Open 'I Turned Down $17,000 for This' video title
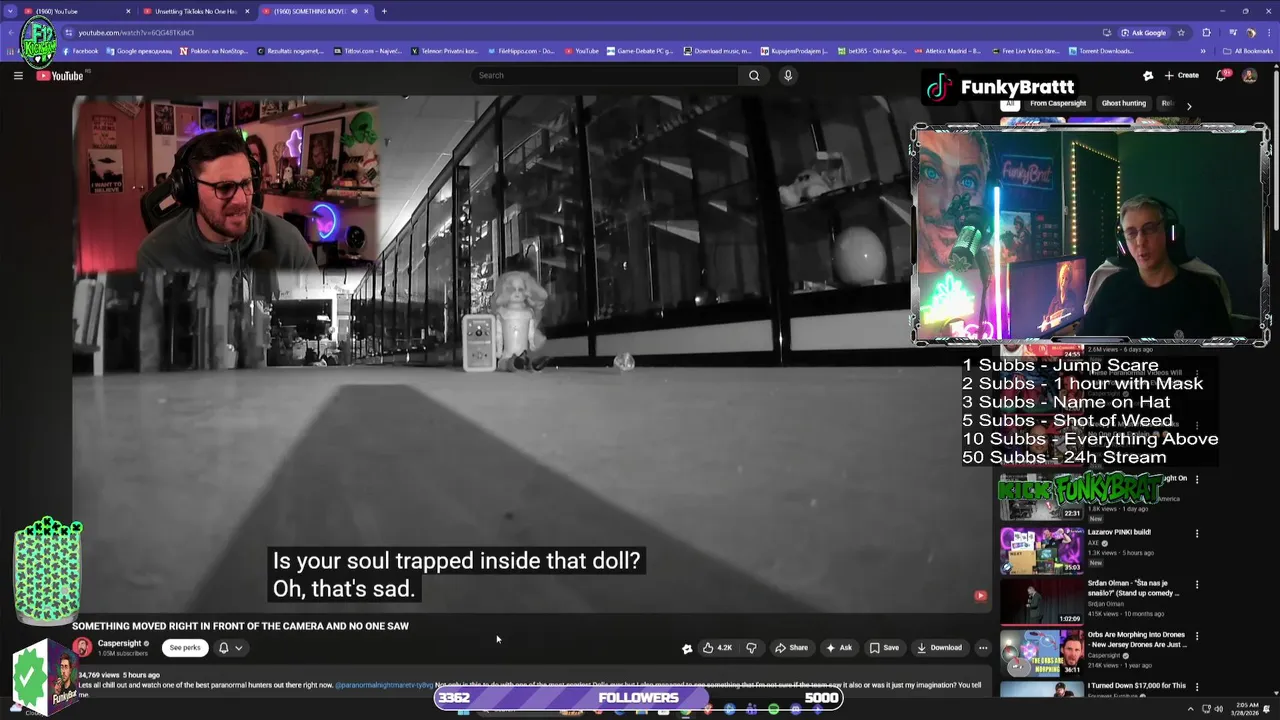Screen dimensions: 1280x720 [1137, 686]
